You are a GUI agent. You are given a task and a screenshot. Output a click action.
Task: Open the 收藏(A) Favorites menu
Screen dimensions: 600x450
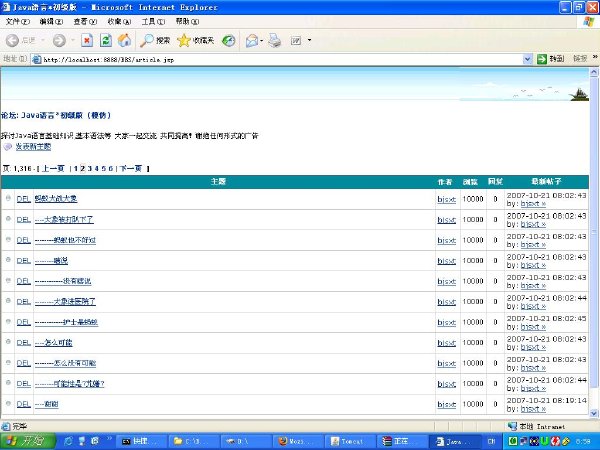point(119,21)
